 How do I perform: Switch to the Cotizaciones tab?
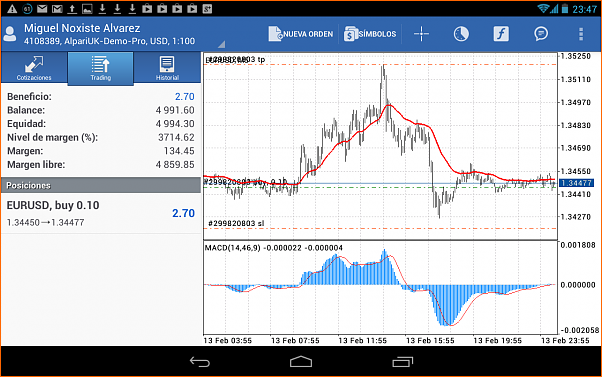pyautogui.click(x=34, y=68)
